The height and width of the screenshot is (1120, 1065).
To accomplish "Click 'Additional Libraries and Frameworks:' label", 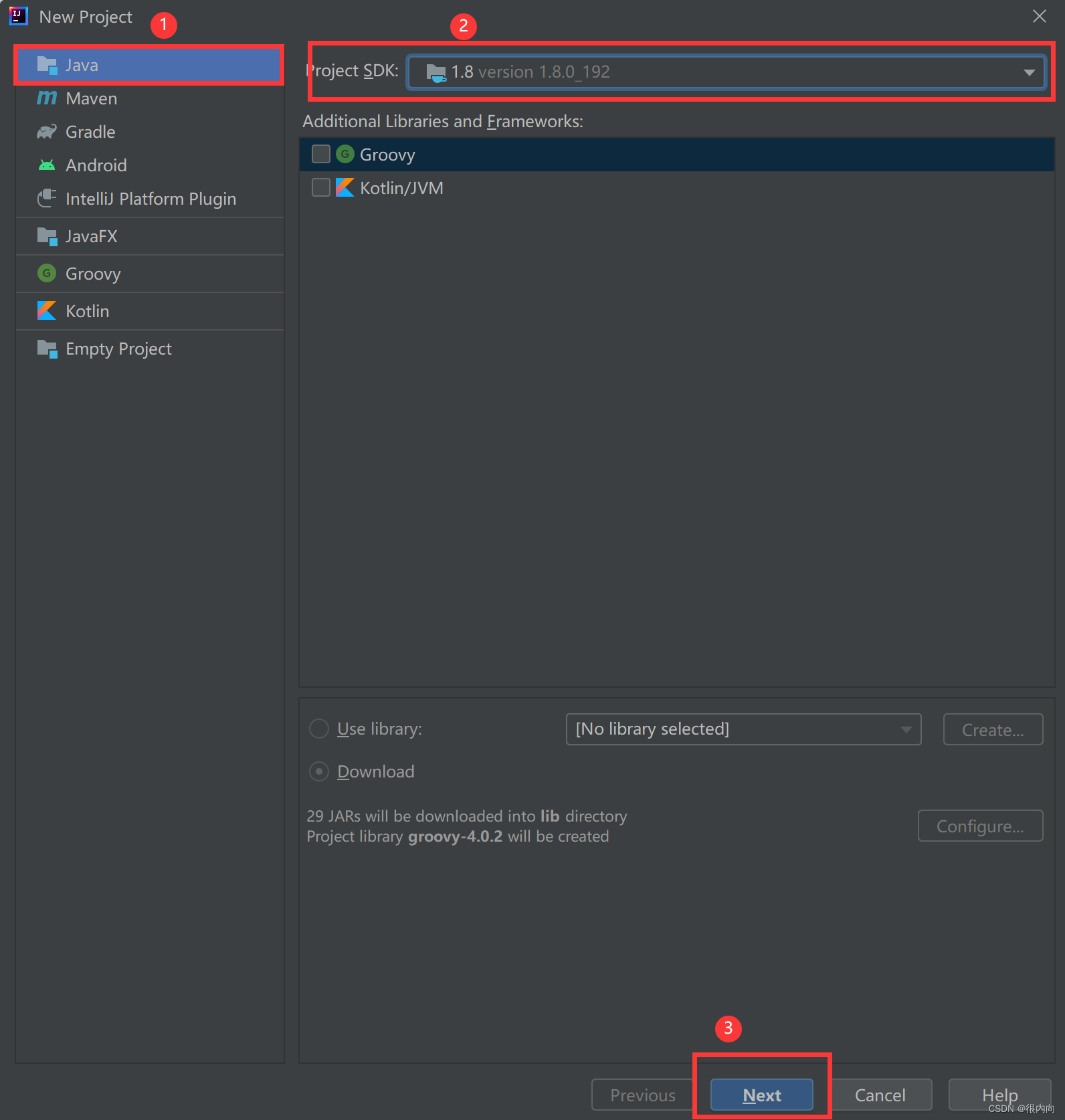I will pyautogui.click(x=443, y=121).
